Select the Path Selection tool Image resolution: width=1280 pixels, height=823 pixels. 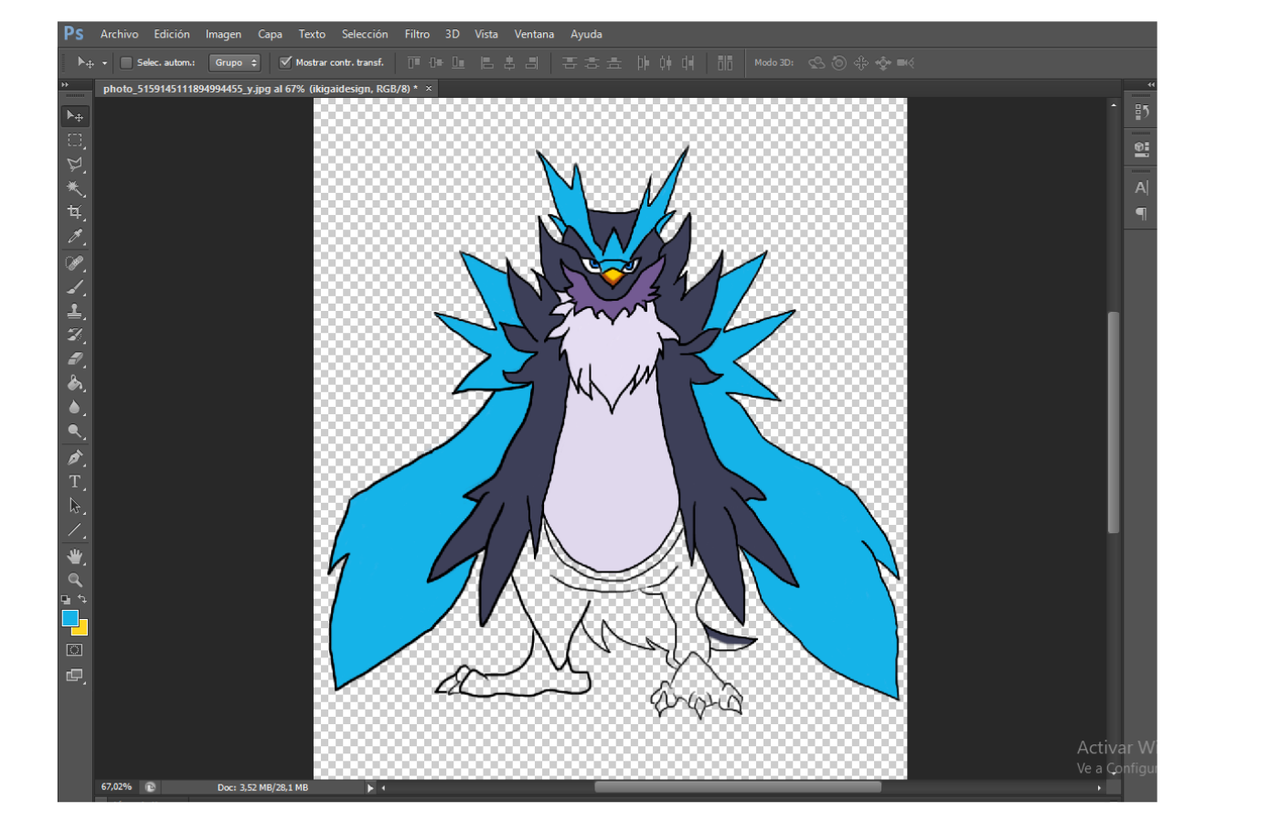[75, 505]
